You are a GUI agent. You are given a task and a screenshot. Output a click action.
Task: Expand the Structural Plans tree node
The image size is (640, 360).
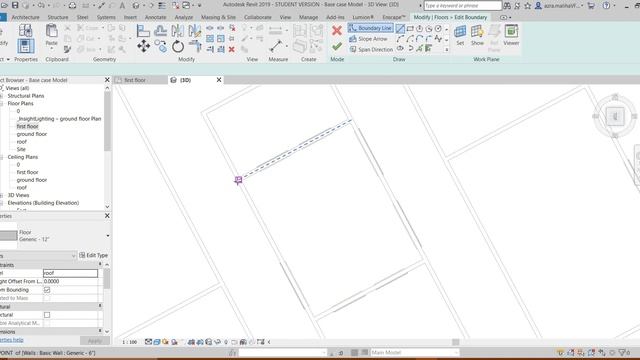[x=2, y=96]
